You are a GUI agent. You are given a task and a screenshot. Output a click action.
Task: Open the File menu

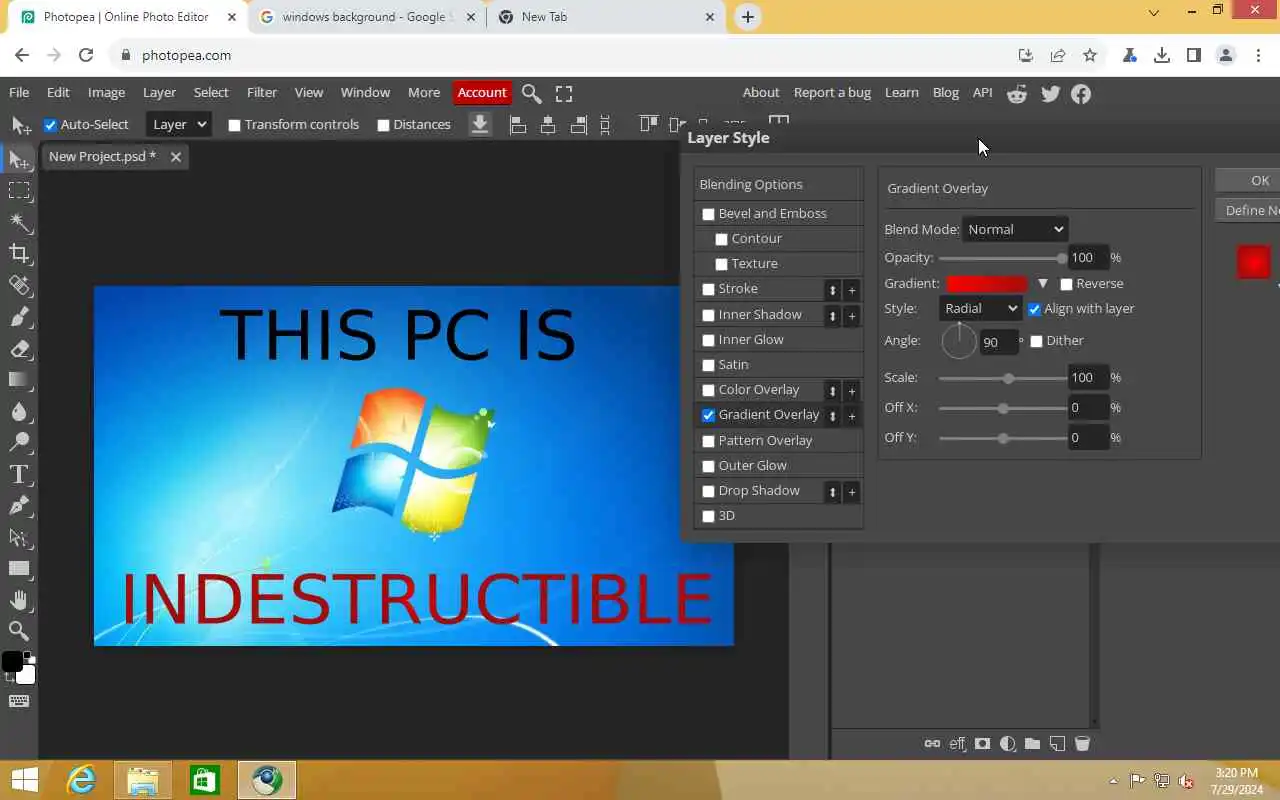pos(19,92)
